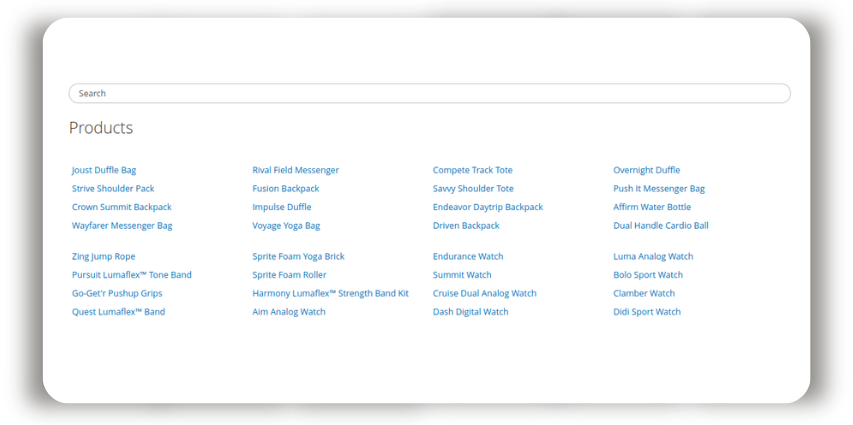Screen dimensions: 853x425
Task: Open Bolo Sport Watch product
Action: pos(648,275)
